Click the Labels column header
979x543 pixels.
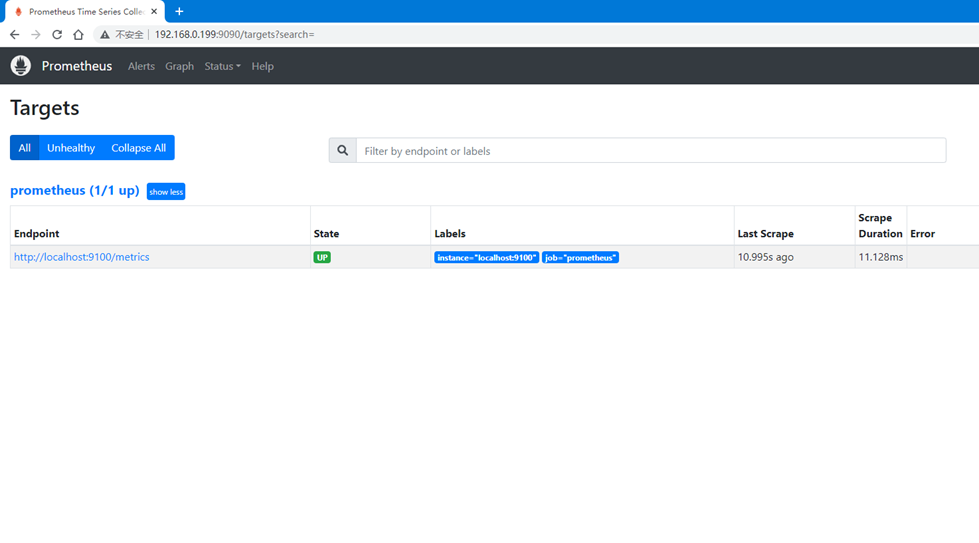click(x=450, y=233)
